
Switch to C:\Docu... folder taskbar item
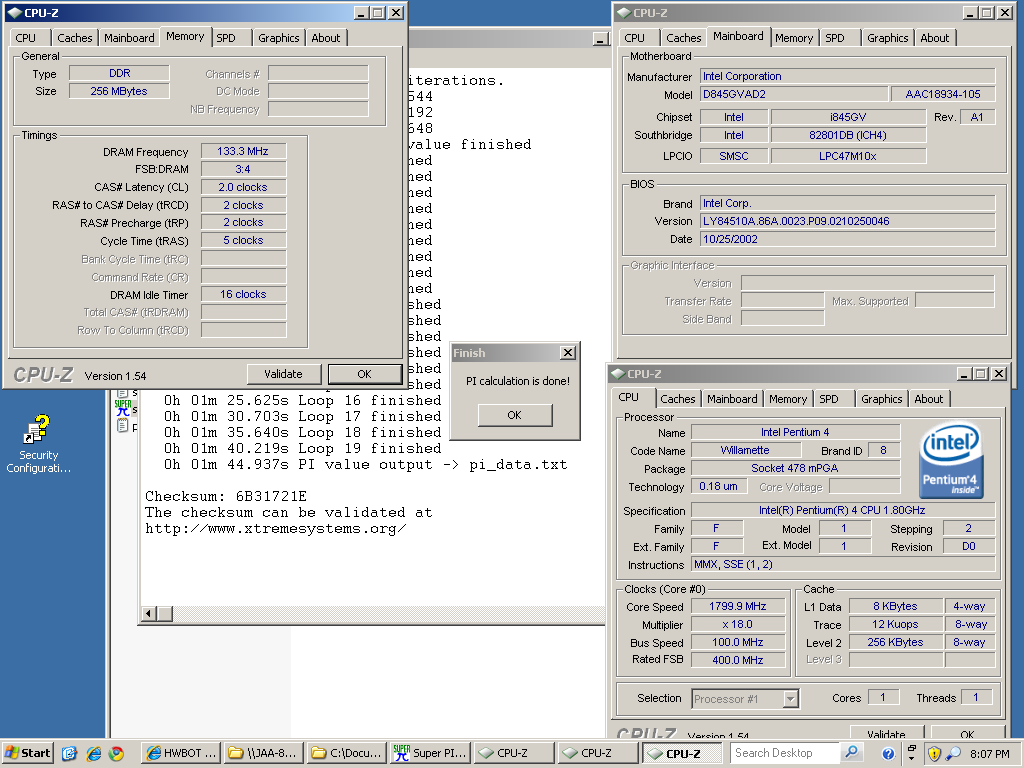pos(347,753)
